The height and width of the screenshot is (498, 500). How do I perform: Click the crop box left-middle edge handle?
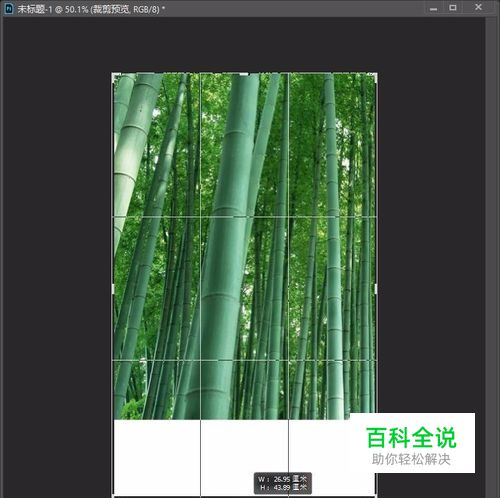point(113,289)
